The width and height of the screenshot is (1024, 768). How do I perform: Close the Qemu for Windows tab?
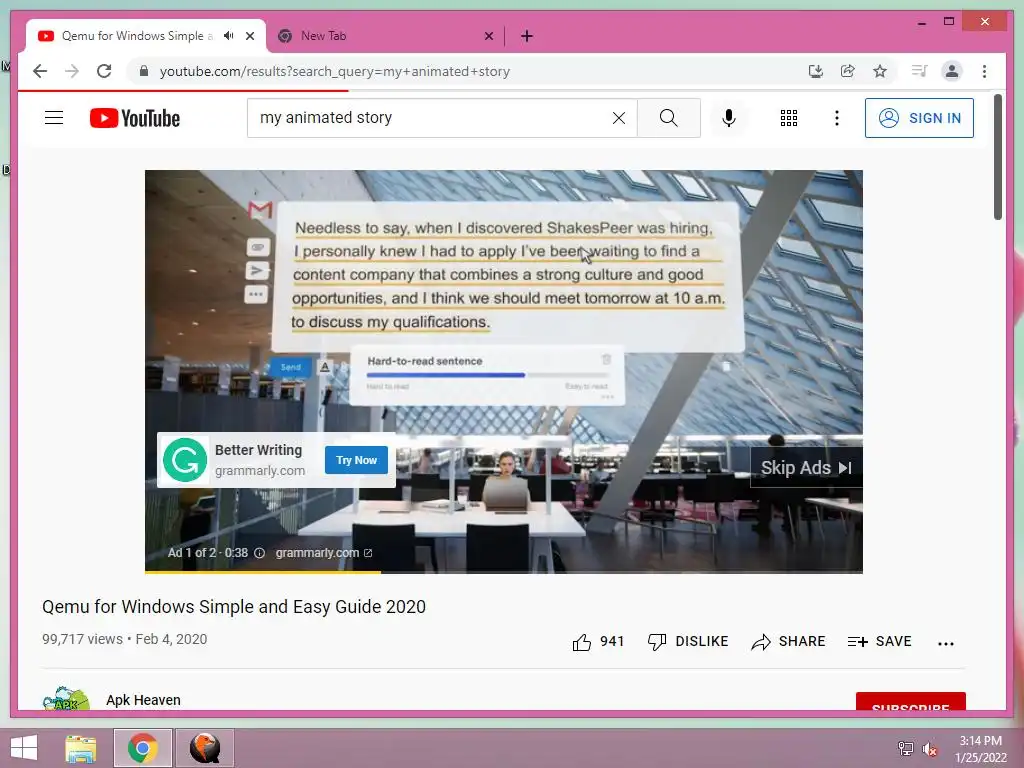[249, 36]
